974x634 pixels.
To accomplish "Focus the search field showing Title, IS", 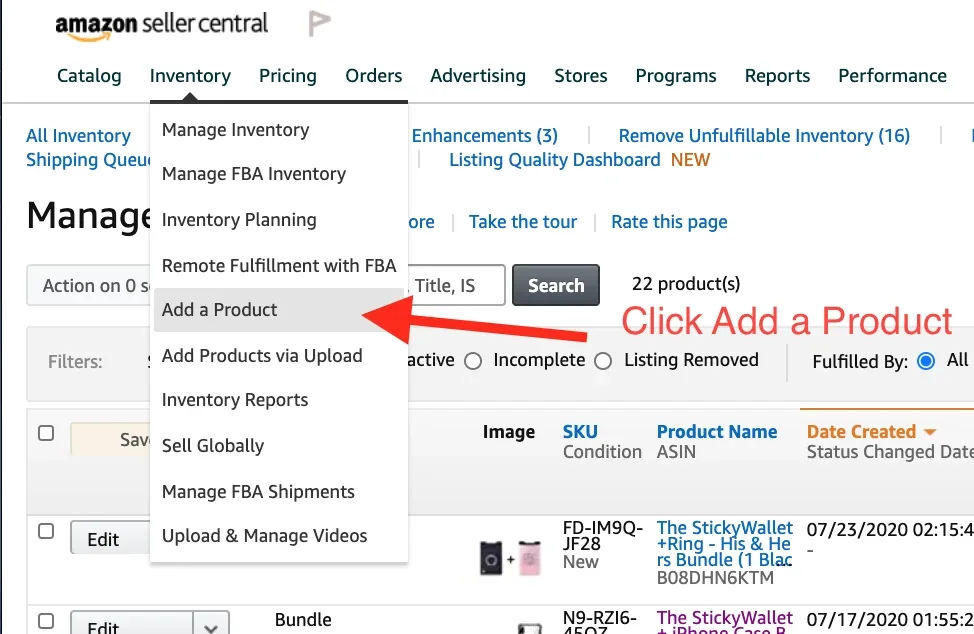I will tap(457, 285).
